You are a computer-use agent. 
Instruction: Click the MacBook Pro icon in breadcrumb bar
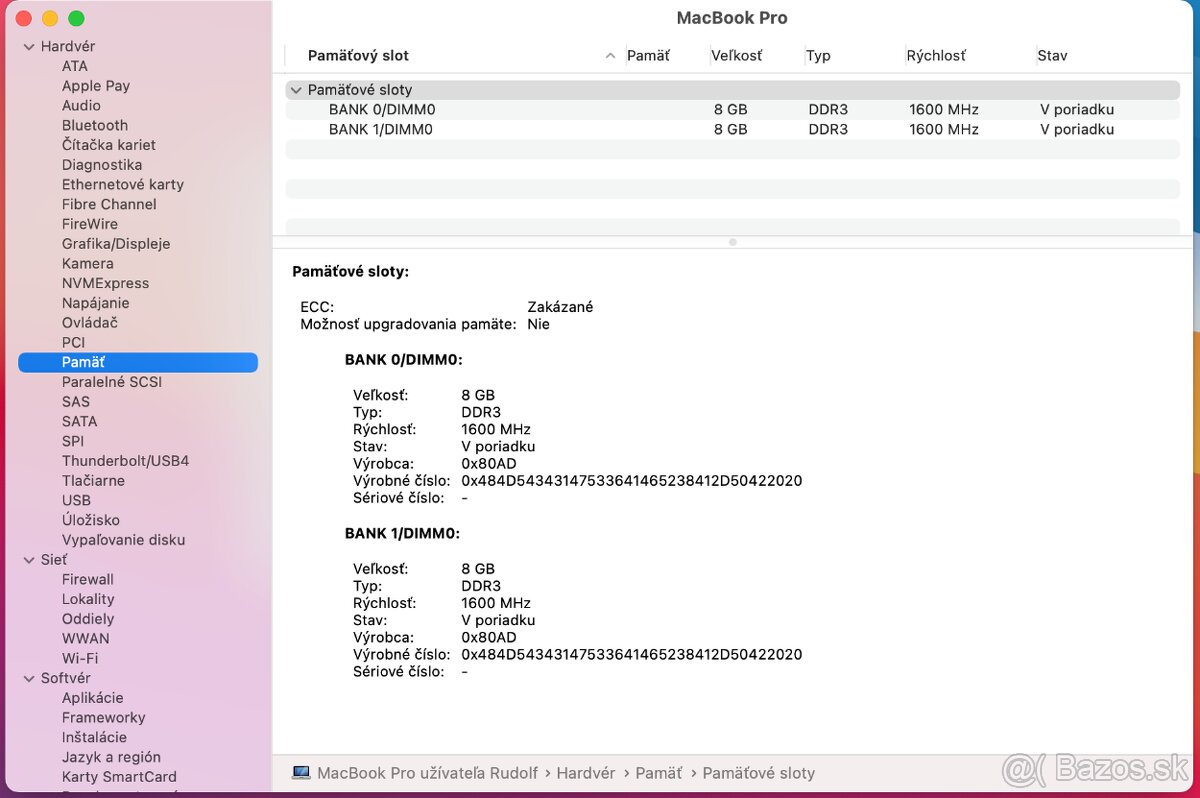(x=299, y=772)
